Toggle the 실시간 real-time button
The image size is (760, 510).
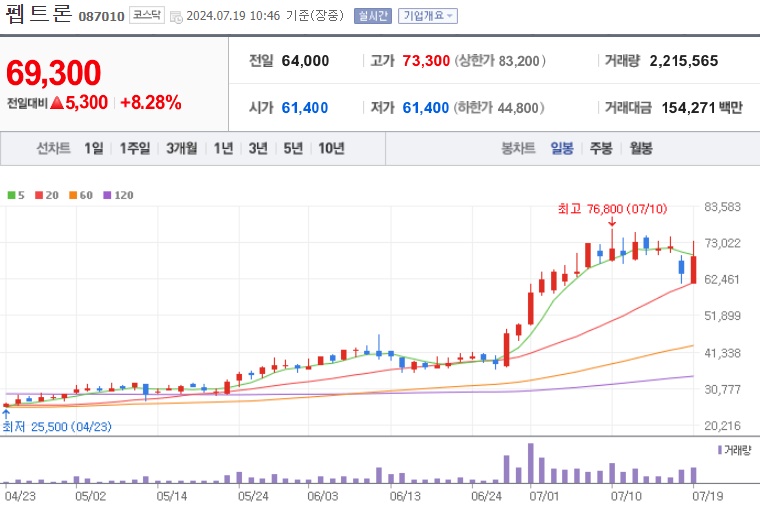373,16
